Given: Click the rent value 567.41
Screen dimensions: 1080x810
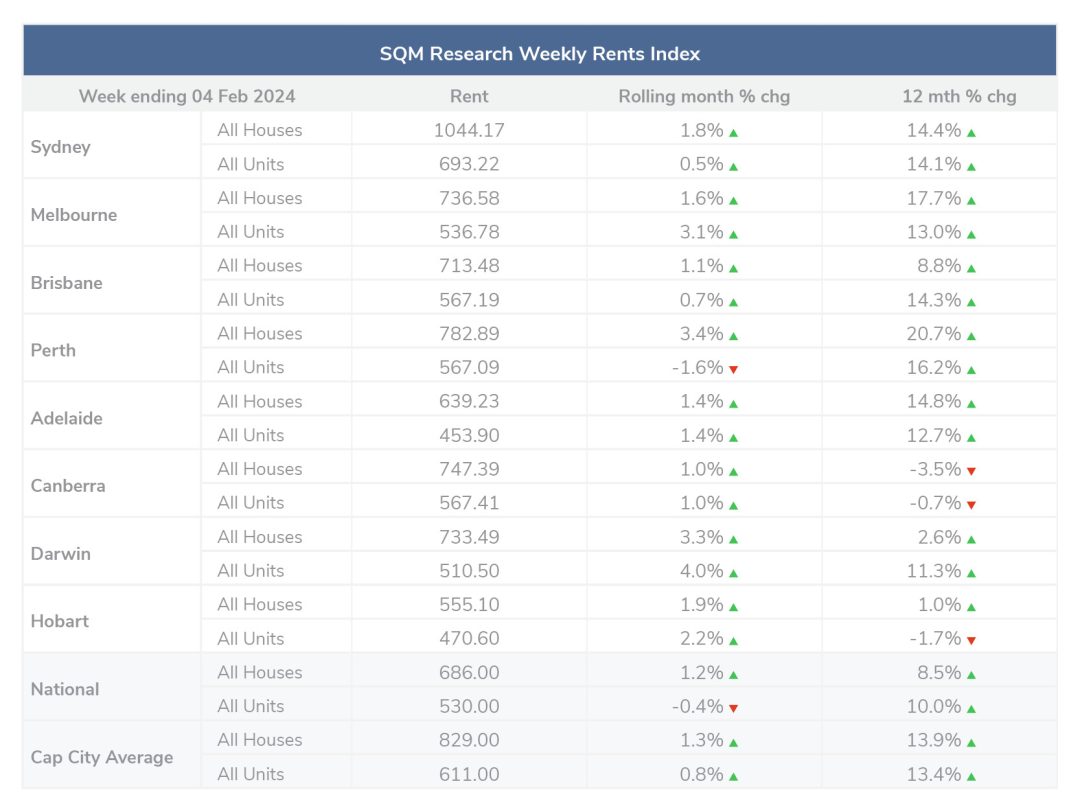Looking at the screenshot, I should coord(469,503).
